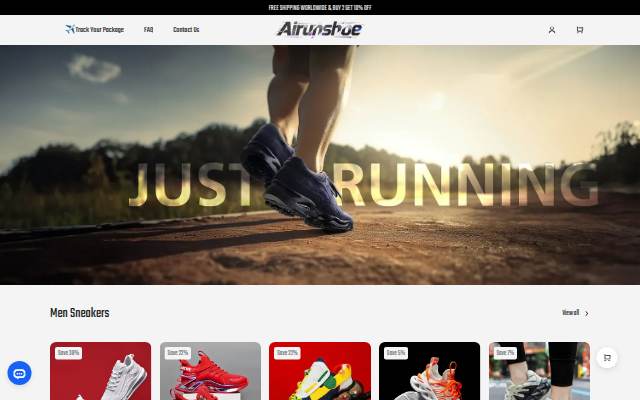Viewport: 640px width, 400px height.
Task: Click the View all link for Men Sneakers
Action: (x=571, y=313)
